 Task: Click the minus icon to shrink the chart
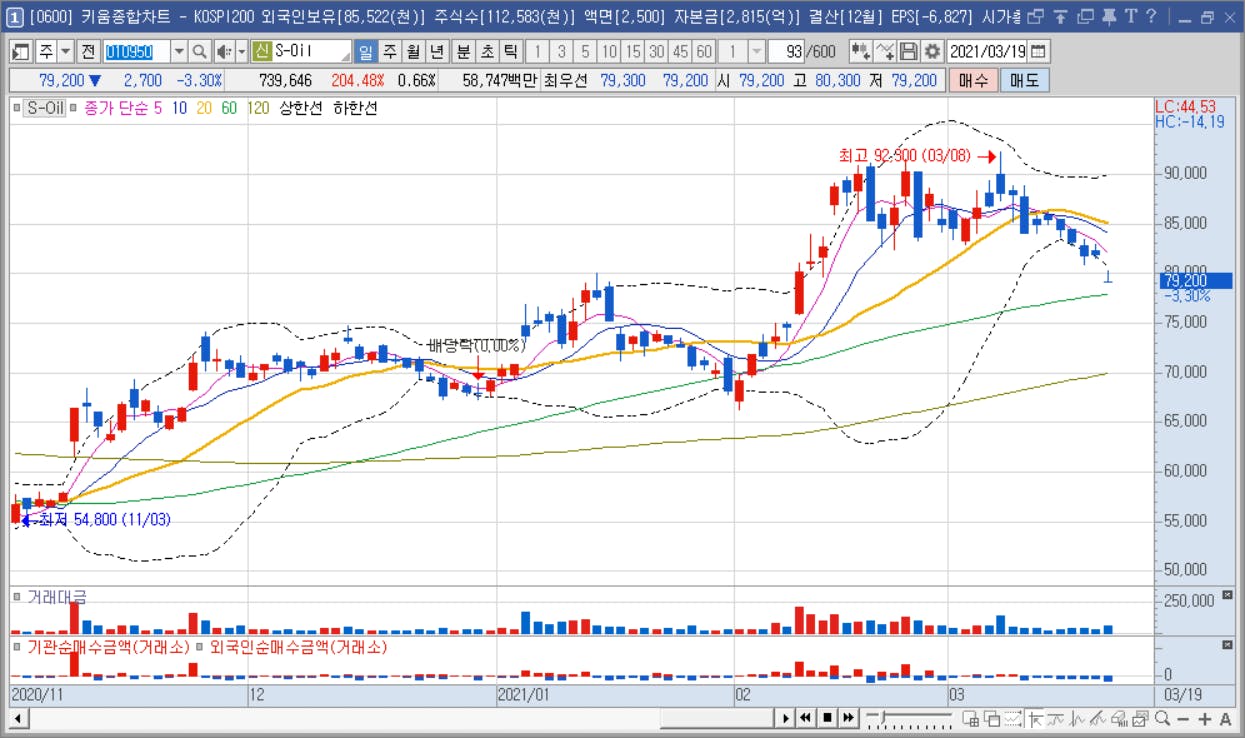click(x=1183, y=718)
